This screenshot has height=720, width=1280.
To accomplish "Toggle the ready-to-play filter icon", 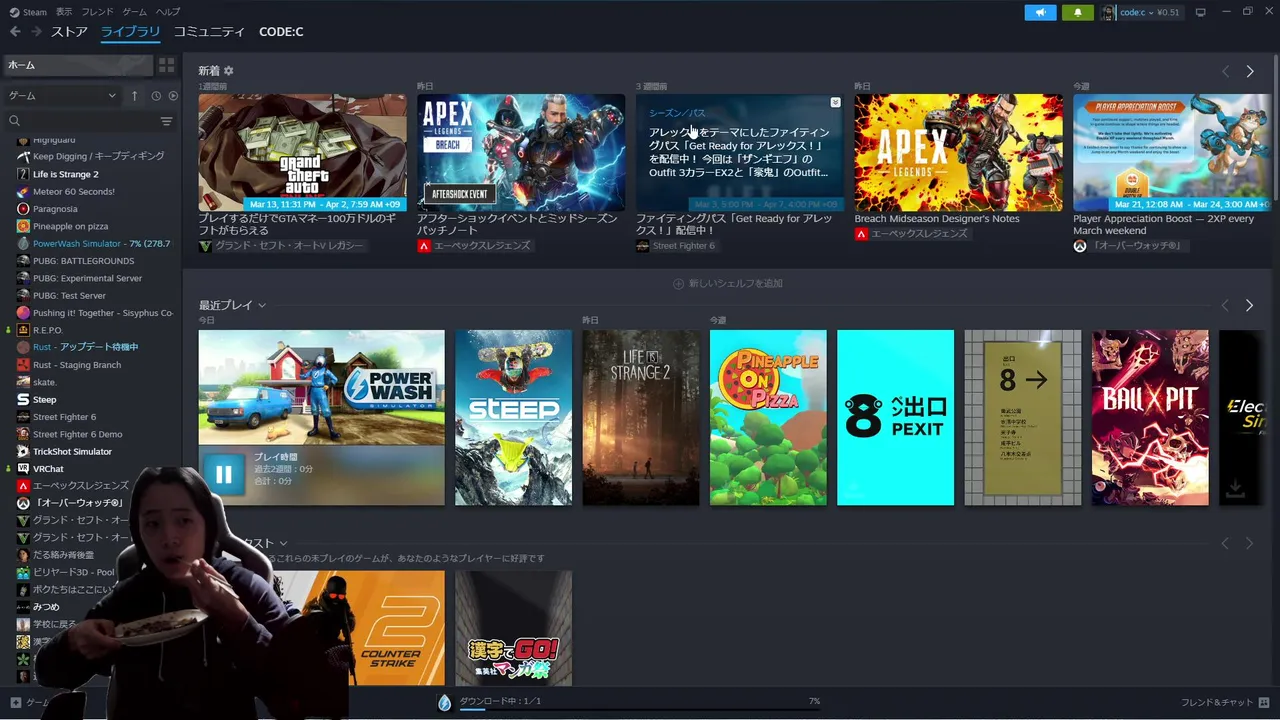I will [173, 96].
